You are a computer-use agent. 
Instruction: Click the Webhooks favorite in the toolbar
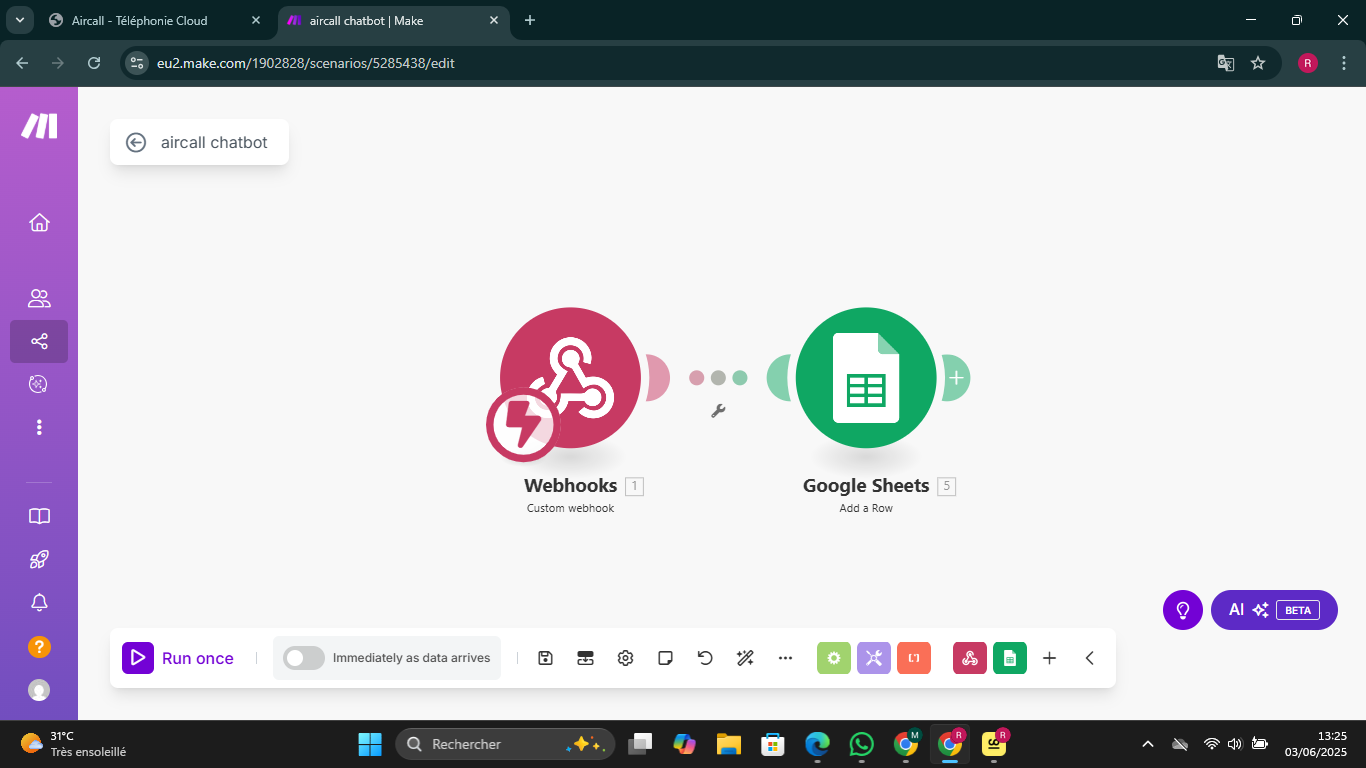(970, 658)
